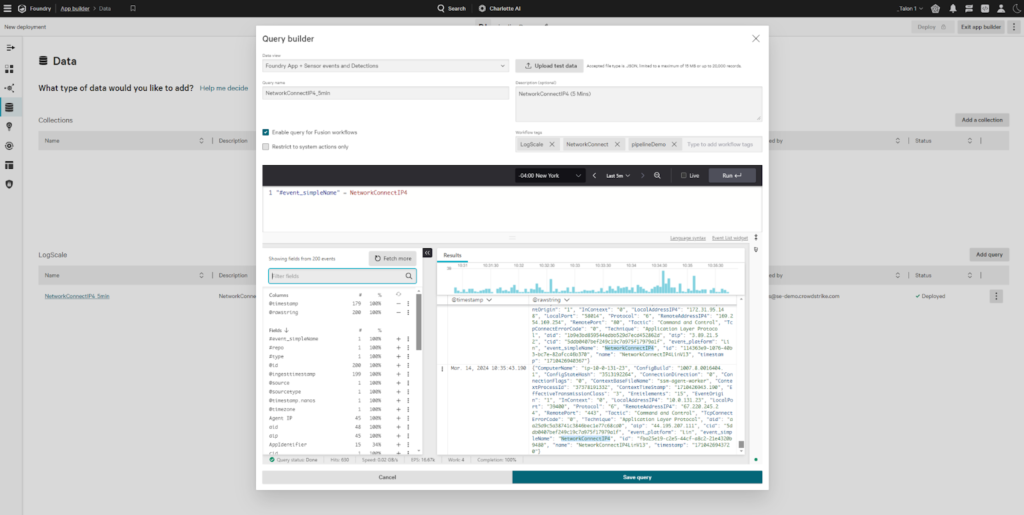Open the New York timezone dropdown
1024x515 pixels.
[x=550, y=175]
